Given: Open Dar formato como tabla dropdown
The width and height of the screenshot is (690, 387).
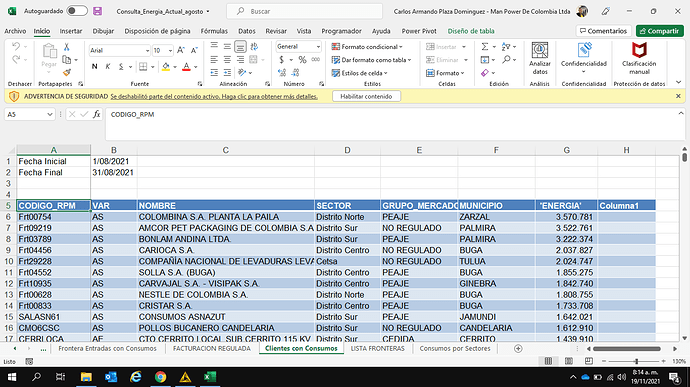Looking at the screenshot, I should point(371,60).
